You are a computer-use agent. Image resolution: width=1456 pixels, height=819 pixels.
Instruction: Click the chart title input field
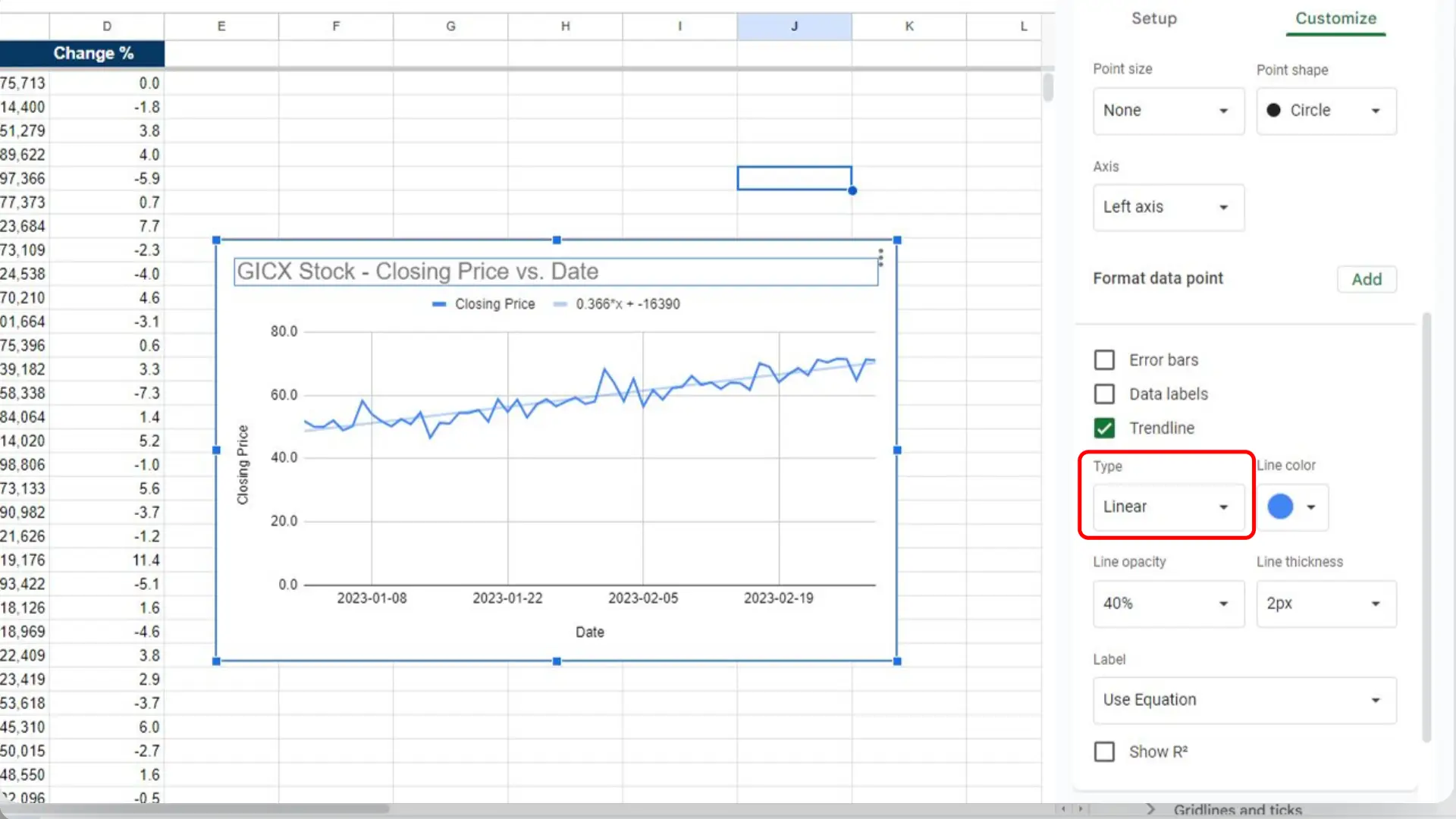click(x=556, y=270)
